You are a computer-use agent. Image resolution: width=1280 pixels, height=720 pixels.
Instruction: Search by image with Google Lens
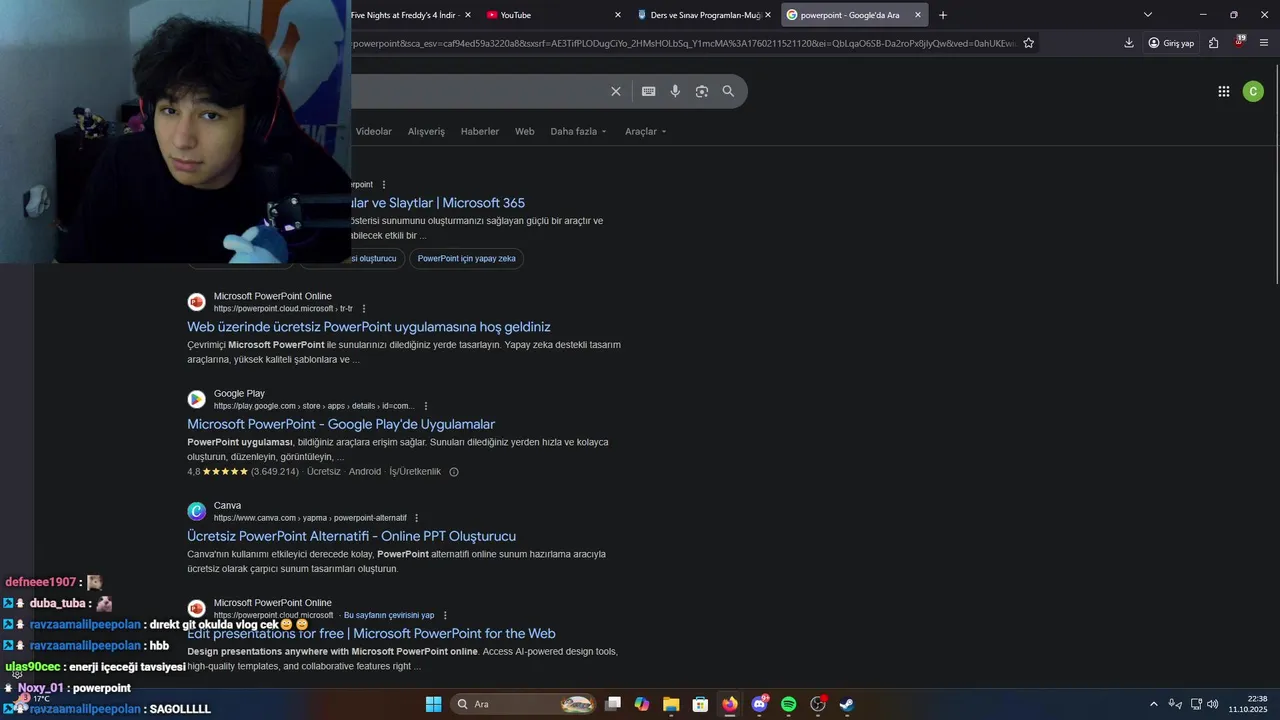(x=702, y=91)
